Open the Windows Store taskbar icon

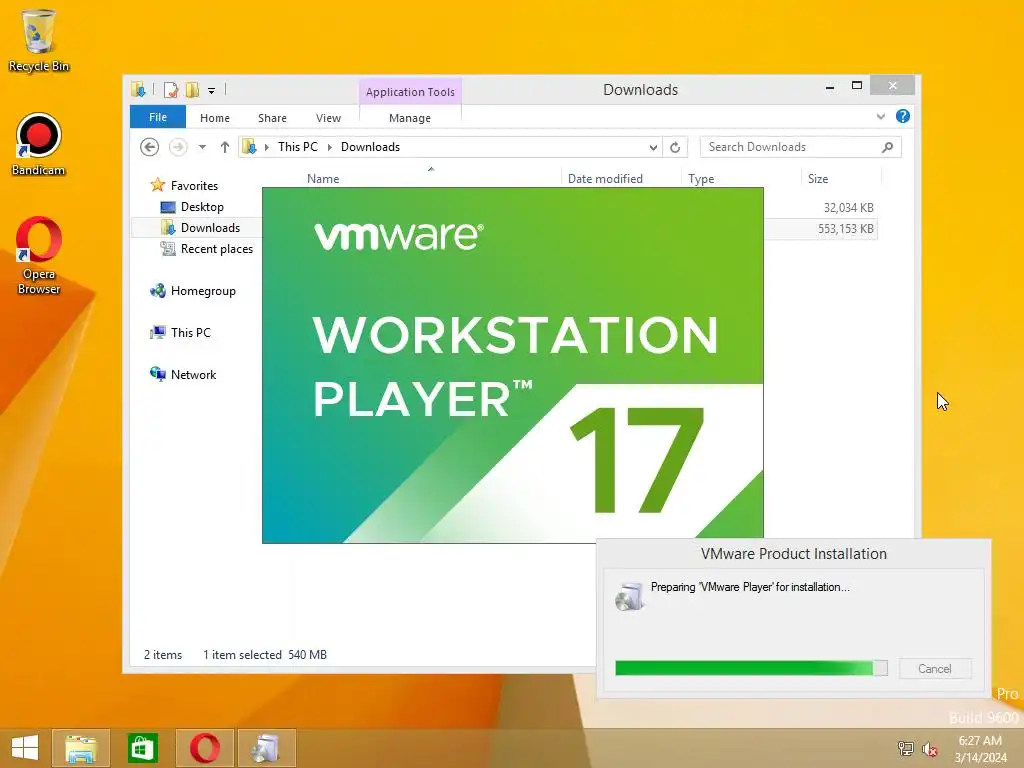point(142,748)
